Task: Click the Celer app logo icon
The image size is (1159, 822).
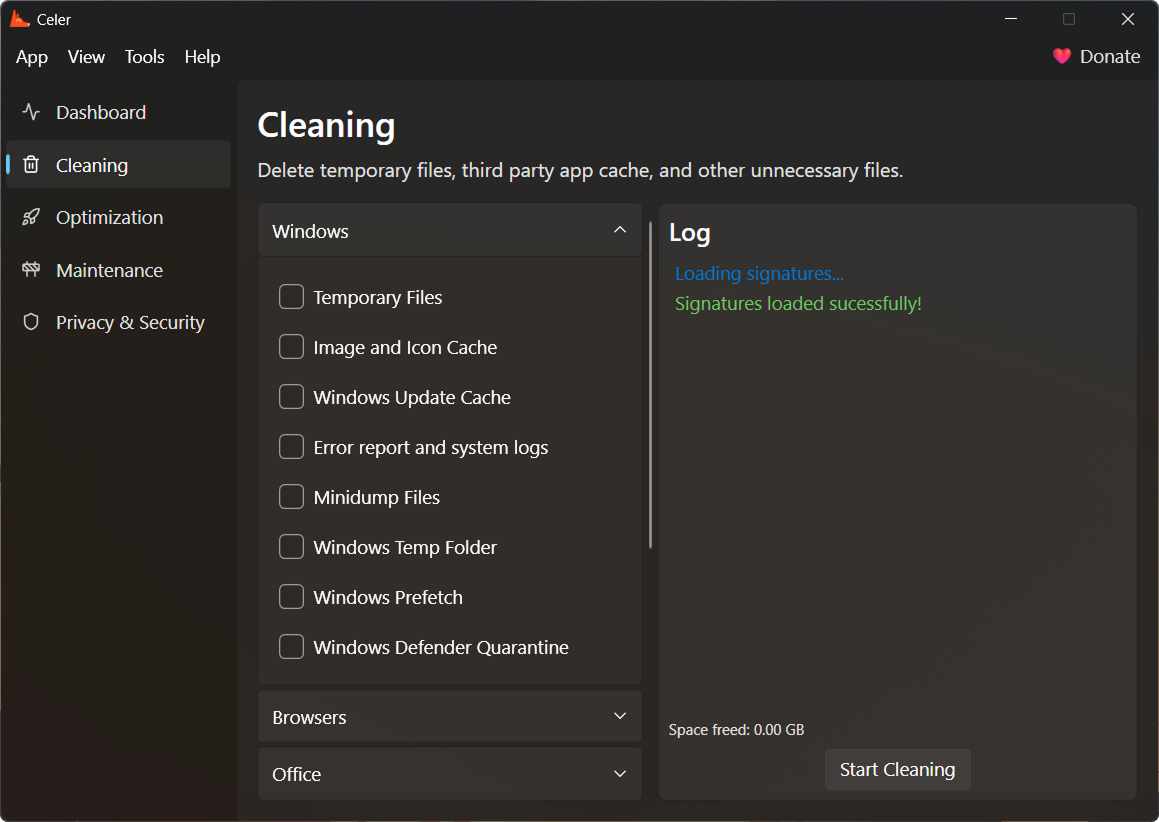Action: coord(20,19)
